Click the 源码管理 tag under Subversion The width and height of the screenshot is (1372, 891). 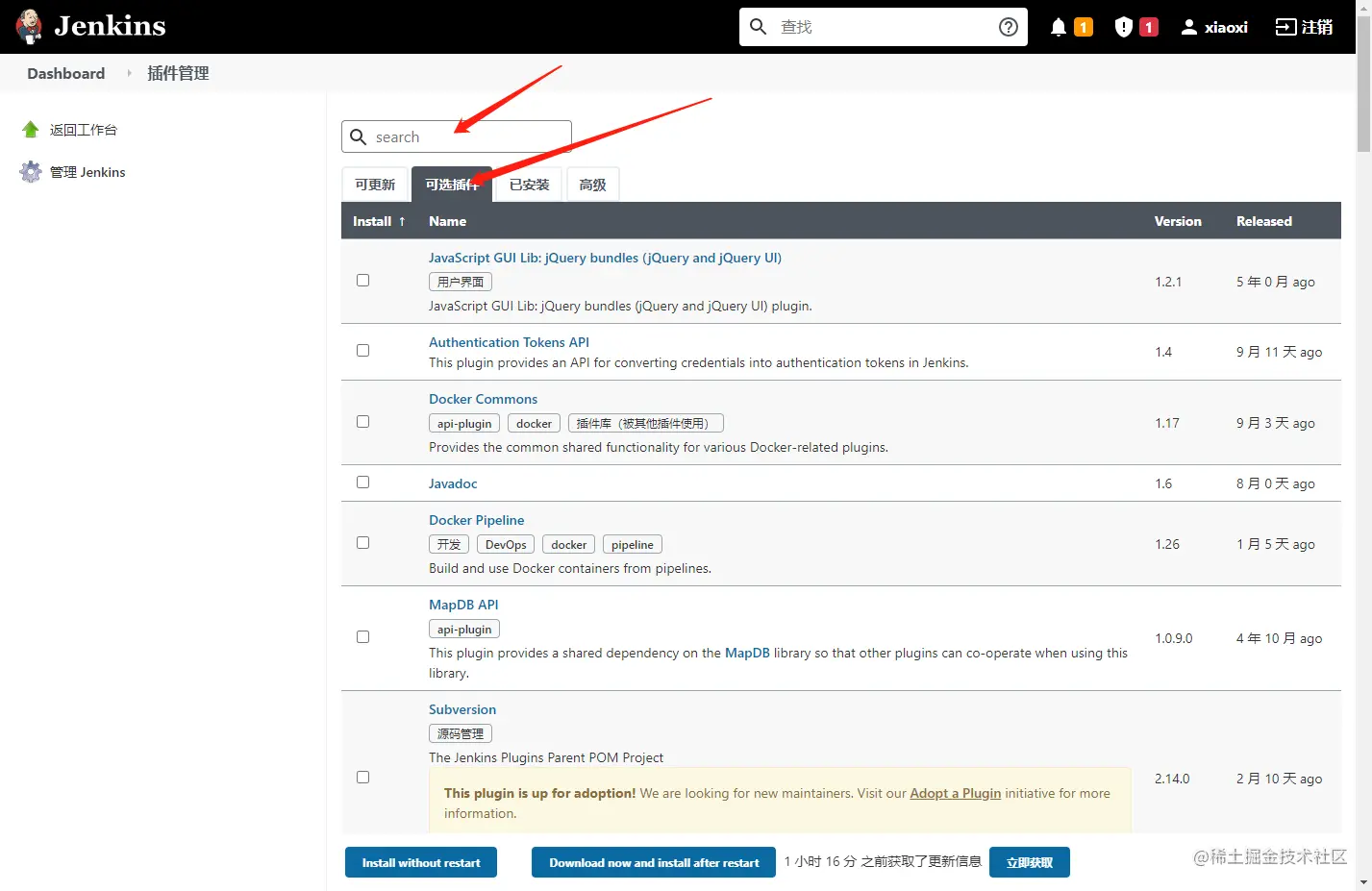pos(461,733)
